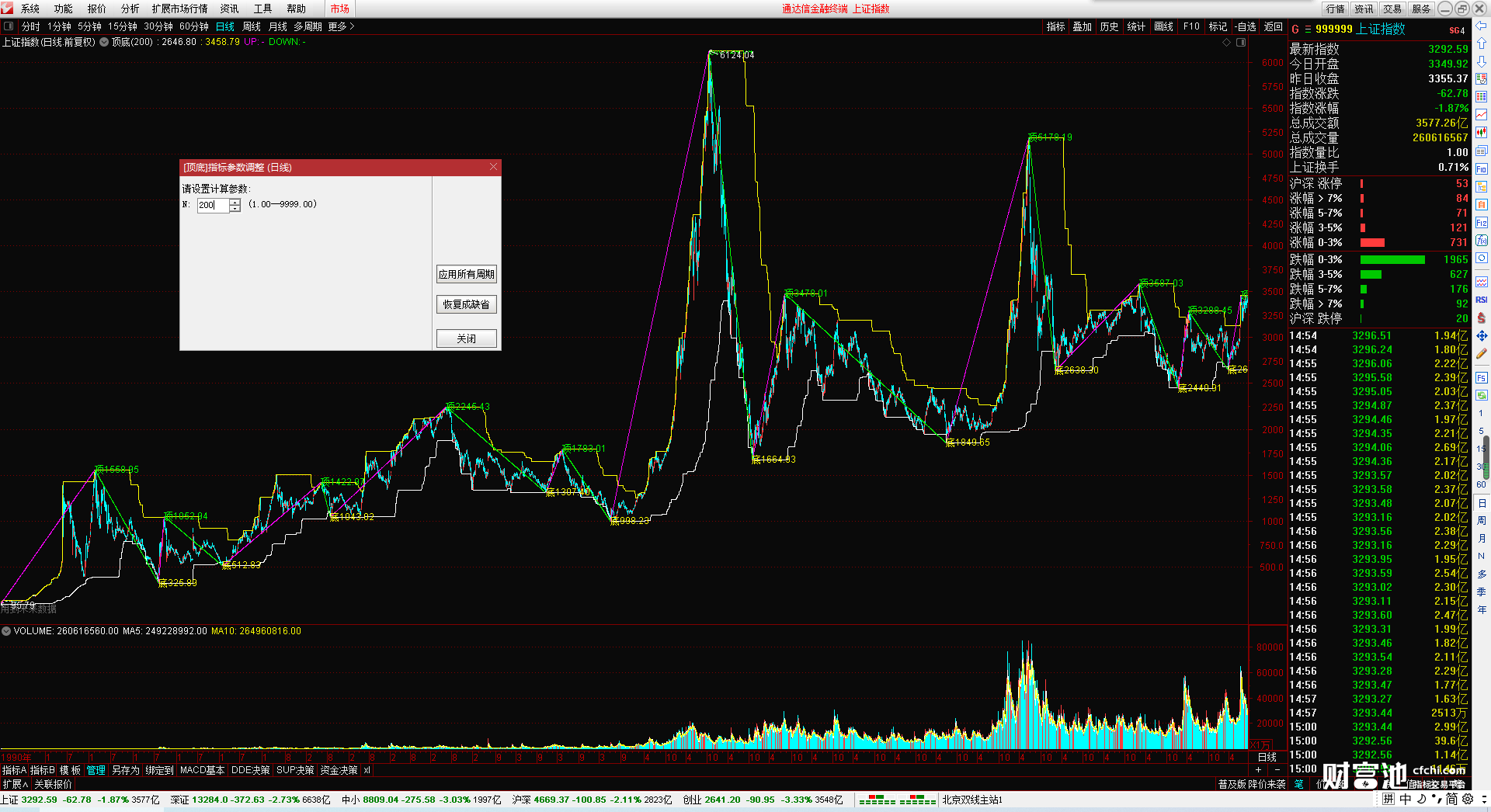Click the F12 sidebar icon

[x=1482, y=223]
